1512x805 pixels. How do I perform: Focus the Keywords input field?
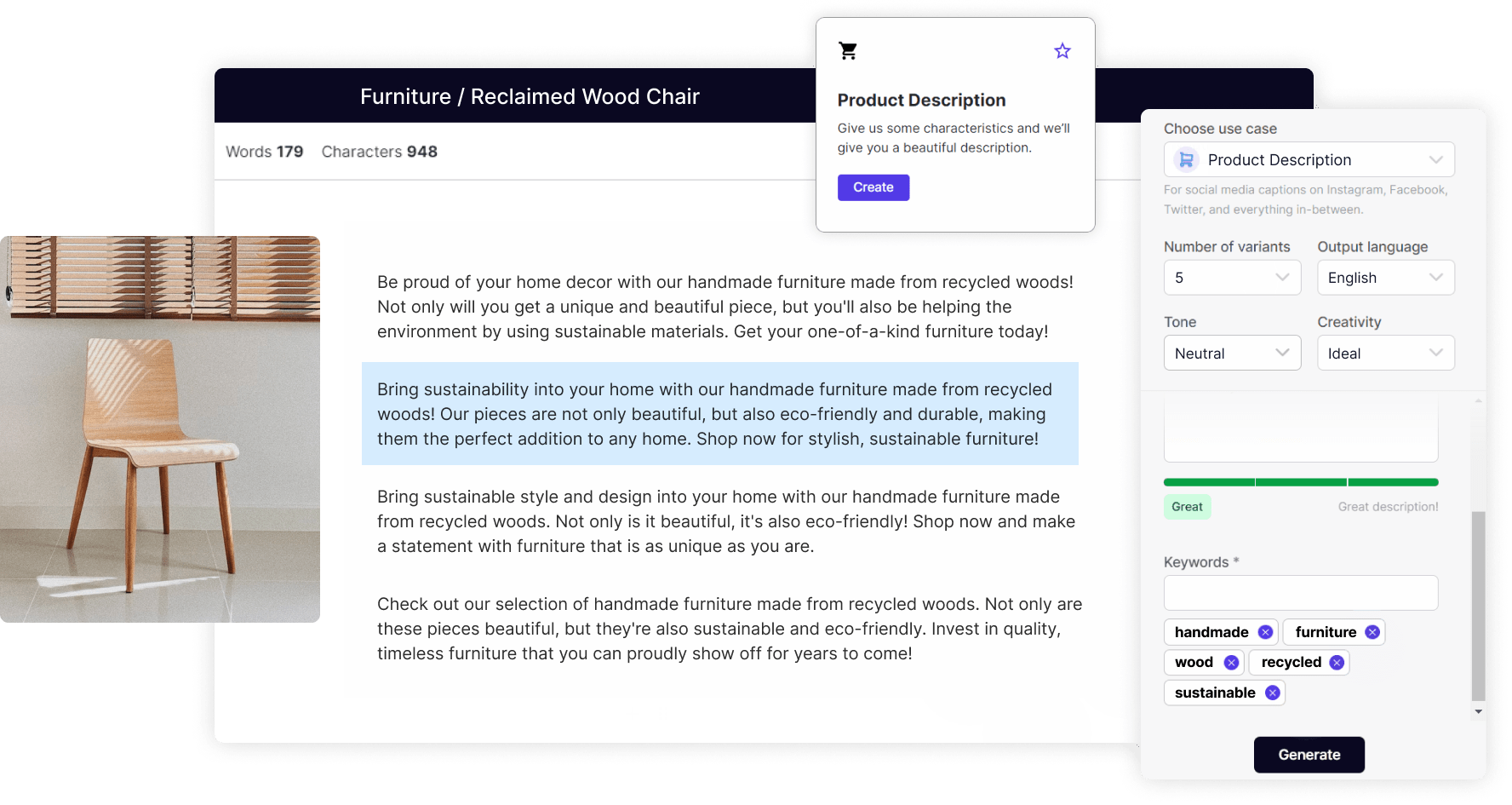coord(1301,593)
